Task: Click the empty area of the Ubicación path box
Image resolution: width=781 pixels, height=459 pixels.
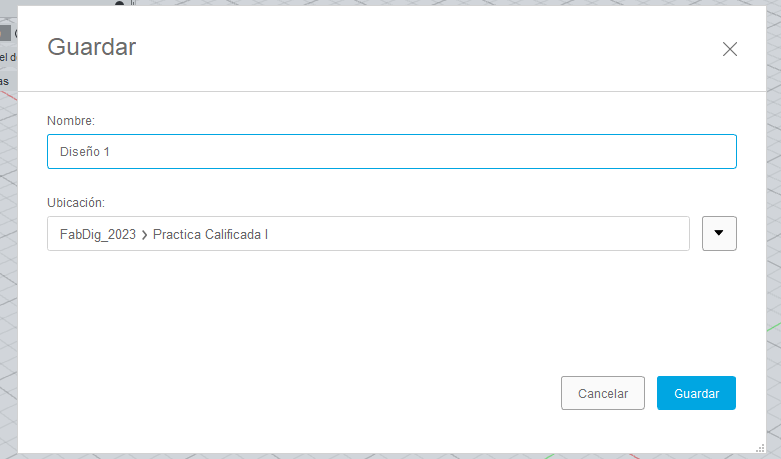Action: [x=478, y=233]
